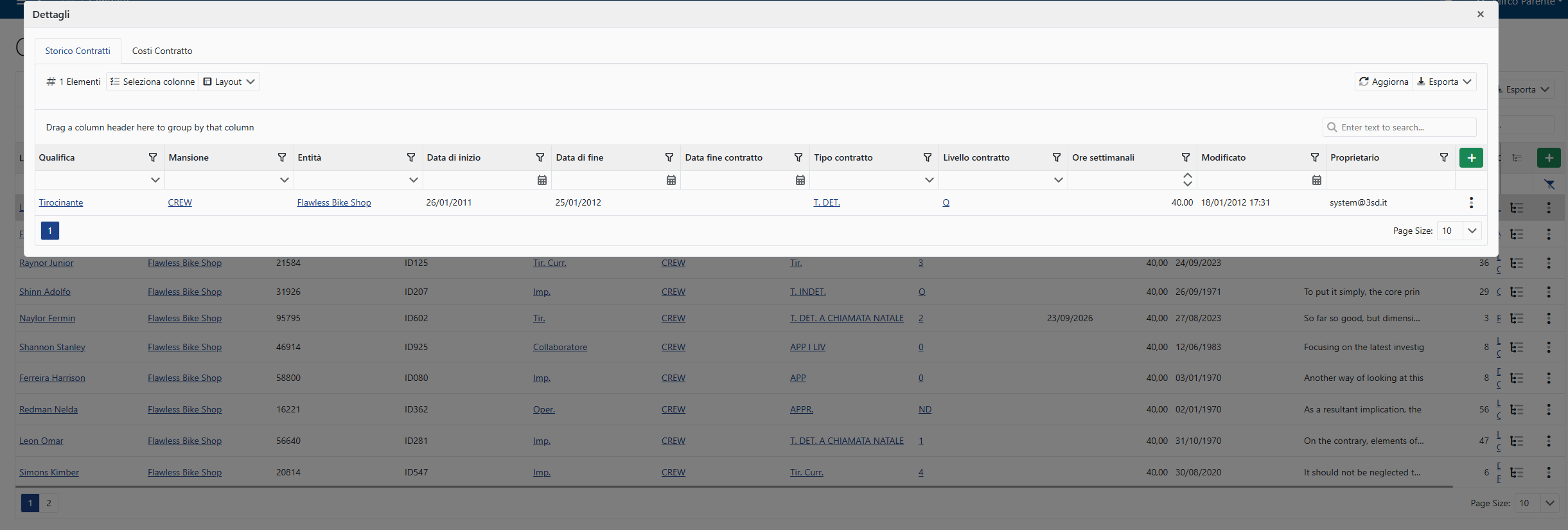Click the Aggiorna refresh button
The image size is (1568, 530).
[x=1384, y=82]
